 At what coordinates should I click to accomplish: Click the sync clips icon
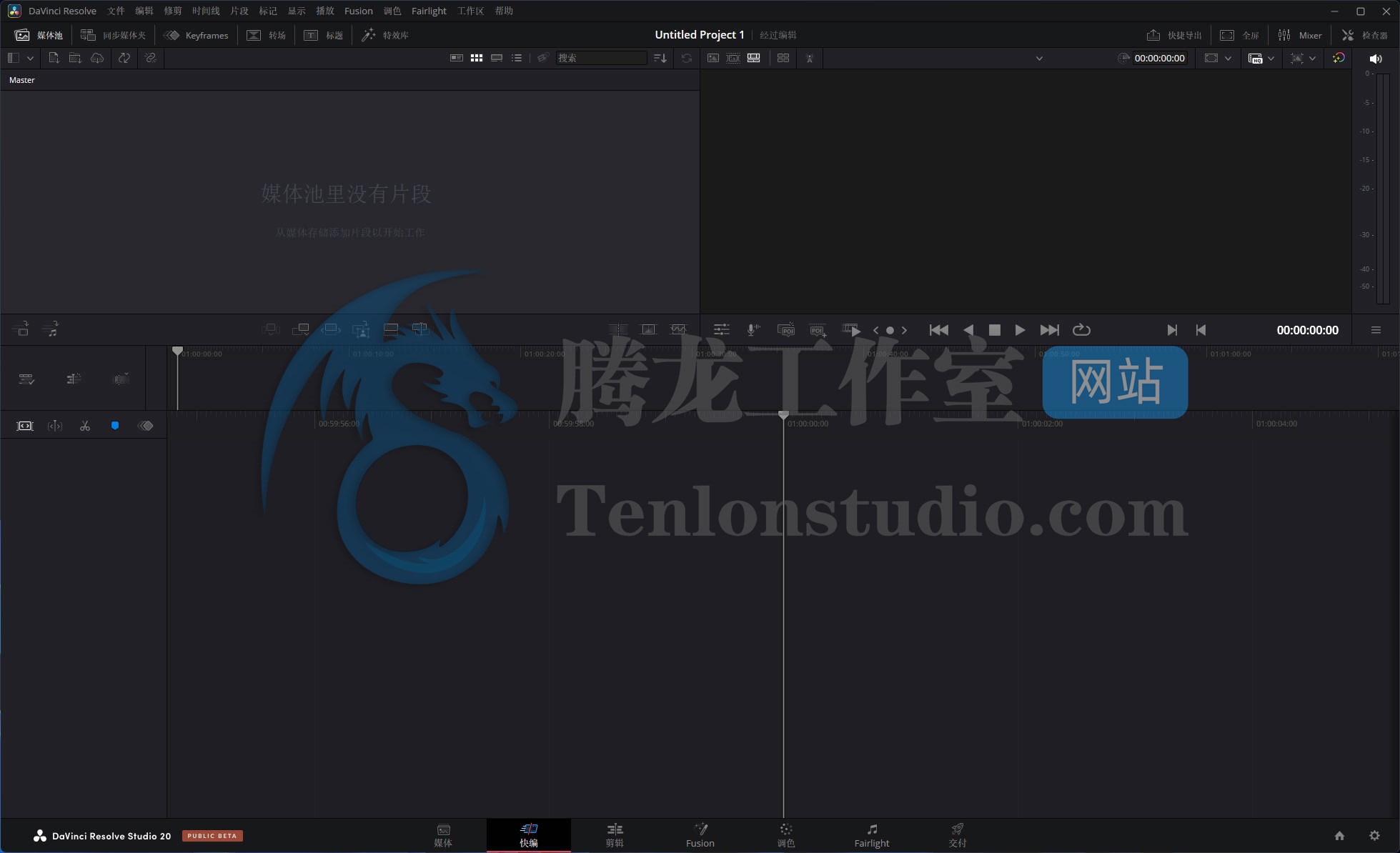point(124,58)
